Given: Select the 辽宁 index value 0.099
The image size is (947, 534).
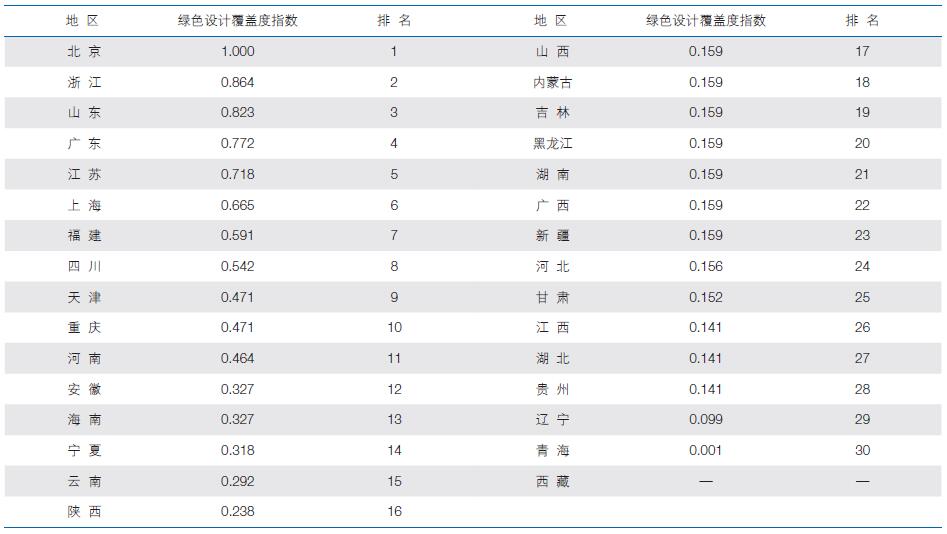Looking at the screenshot, I should [705, 420].
